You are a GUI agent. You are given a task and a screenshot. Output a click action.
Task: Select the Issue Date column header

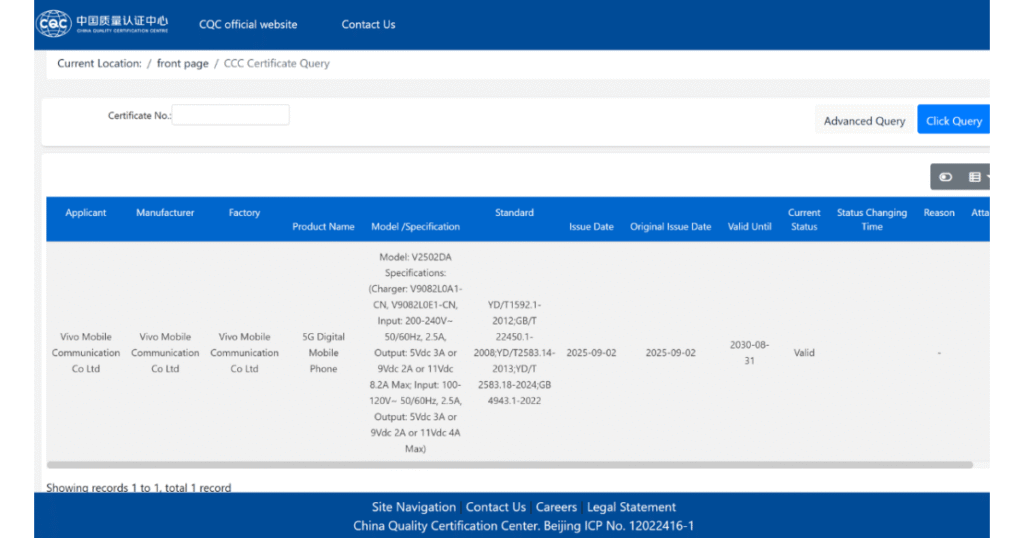click(x=591, y=227)
